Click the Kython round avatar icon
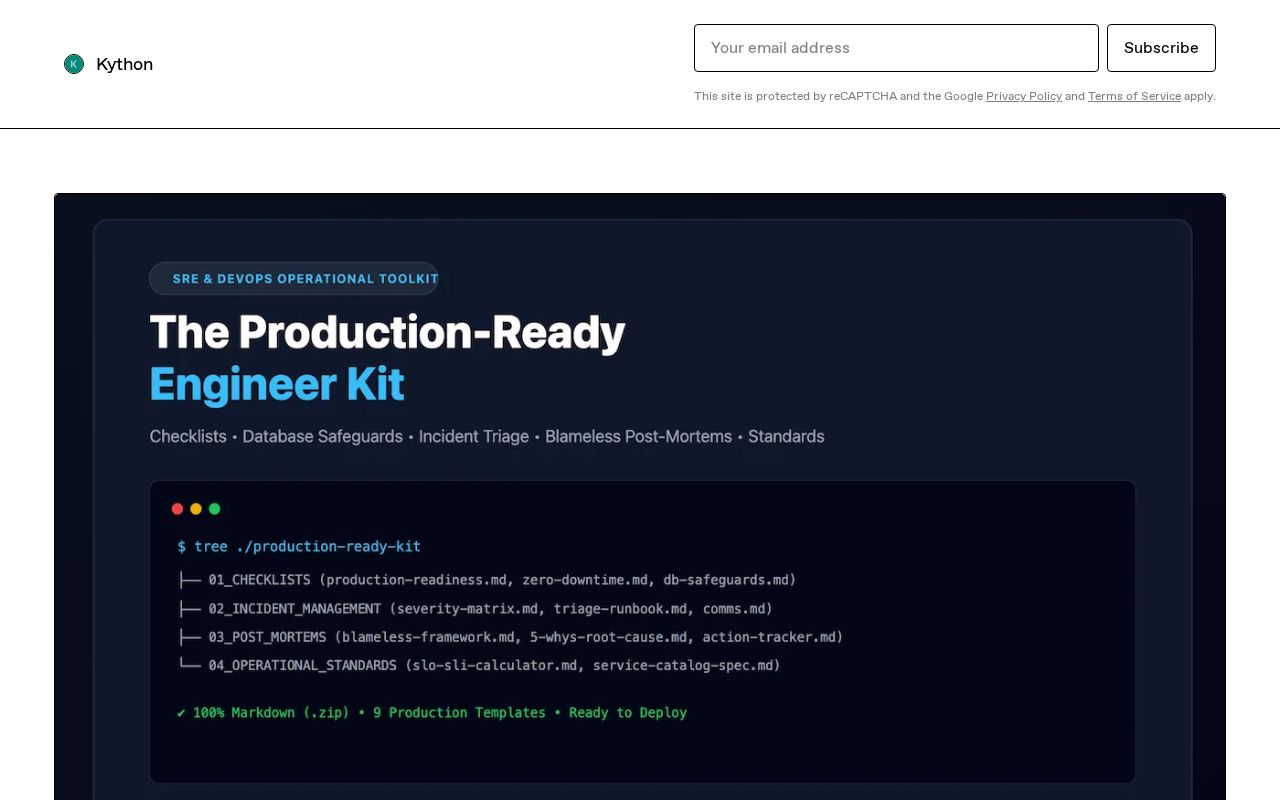 74,64
